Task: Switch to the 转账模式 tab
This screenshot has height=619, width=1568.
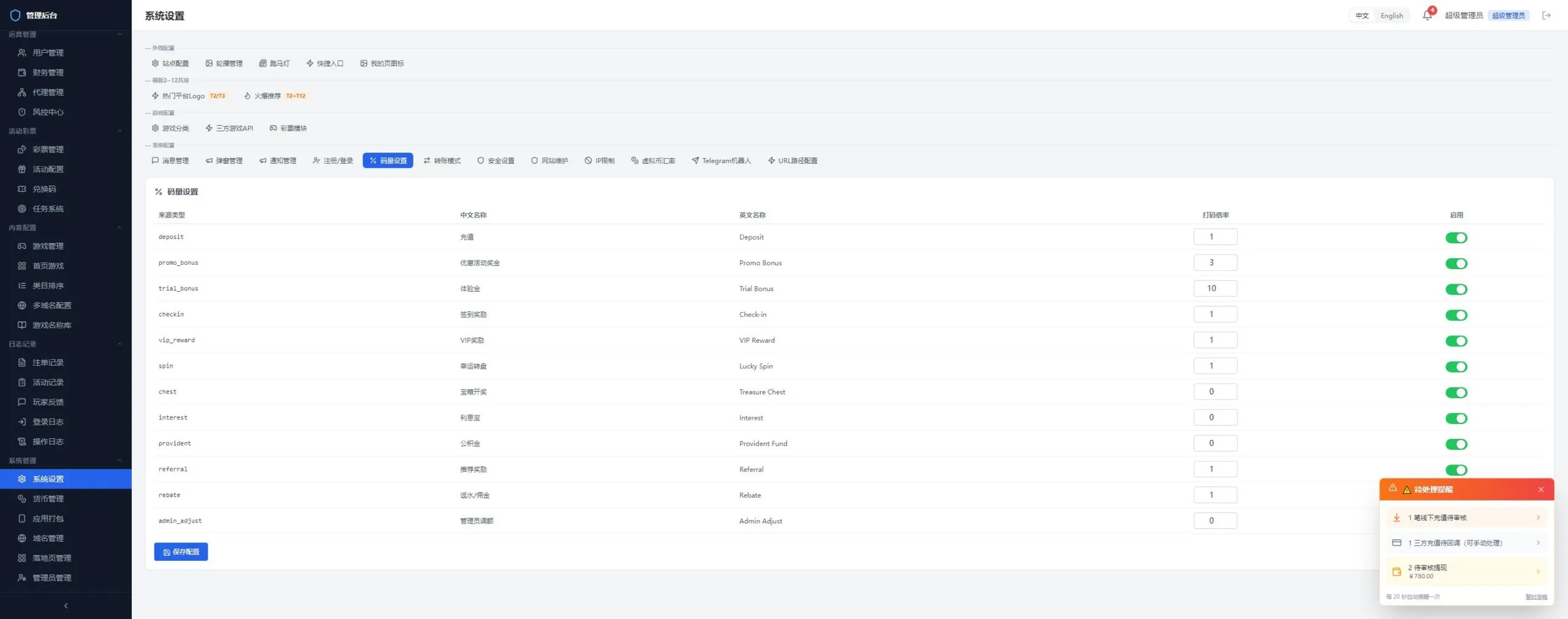Action: tap(442, 161)
